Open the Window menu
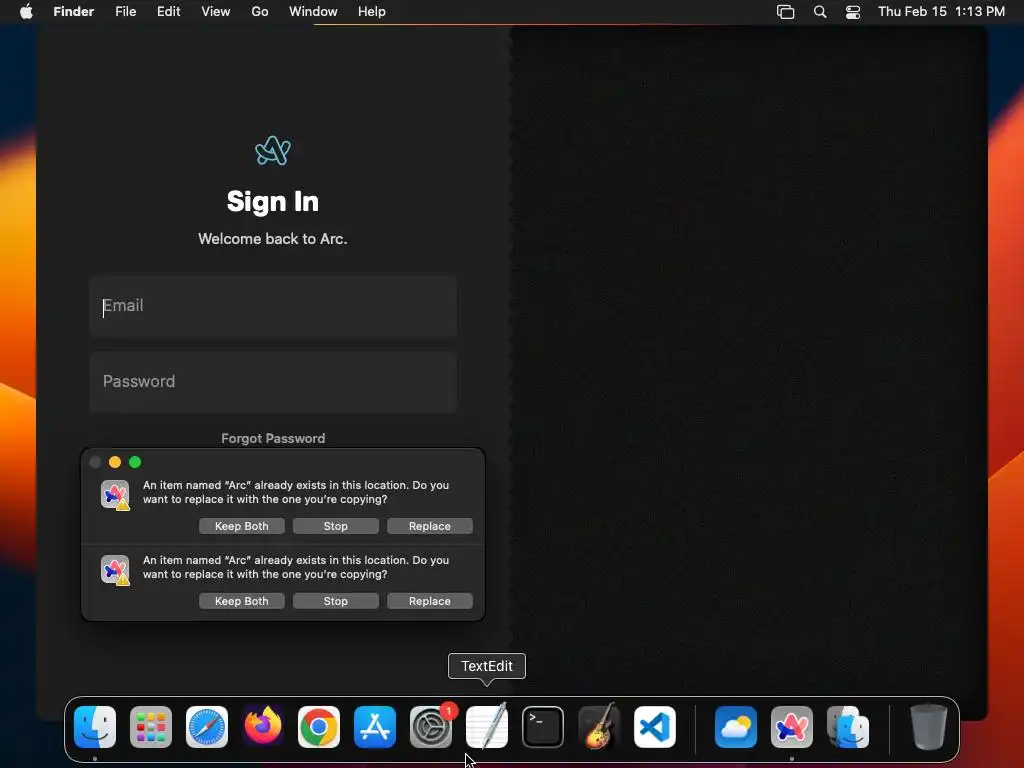The image size is (1024, 768). point(313,12)
